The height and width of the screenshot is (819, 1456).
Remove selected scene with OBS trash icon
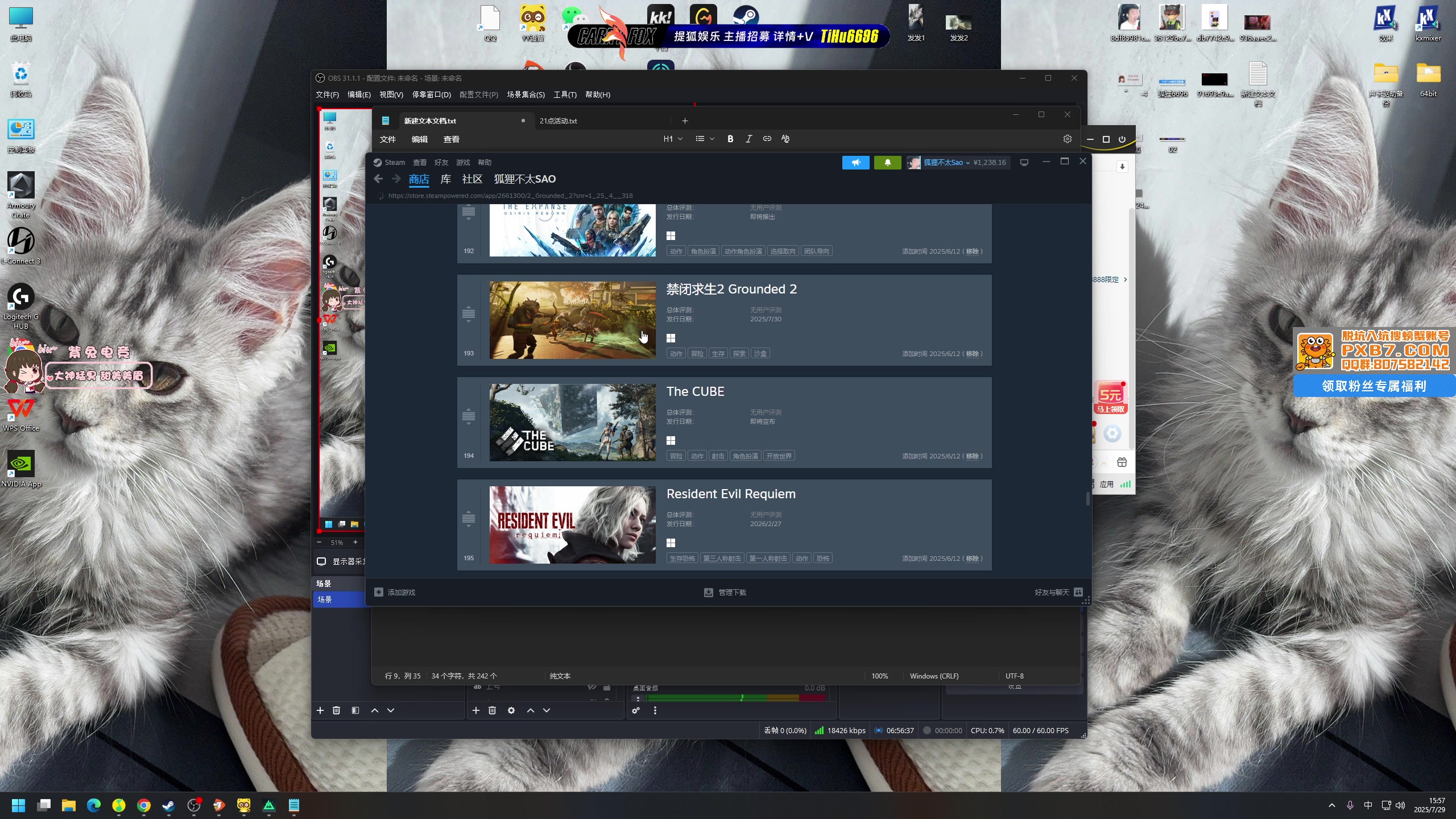coord(337,710)
